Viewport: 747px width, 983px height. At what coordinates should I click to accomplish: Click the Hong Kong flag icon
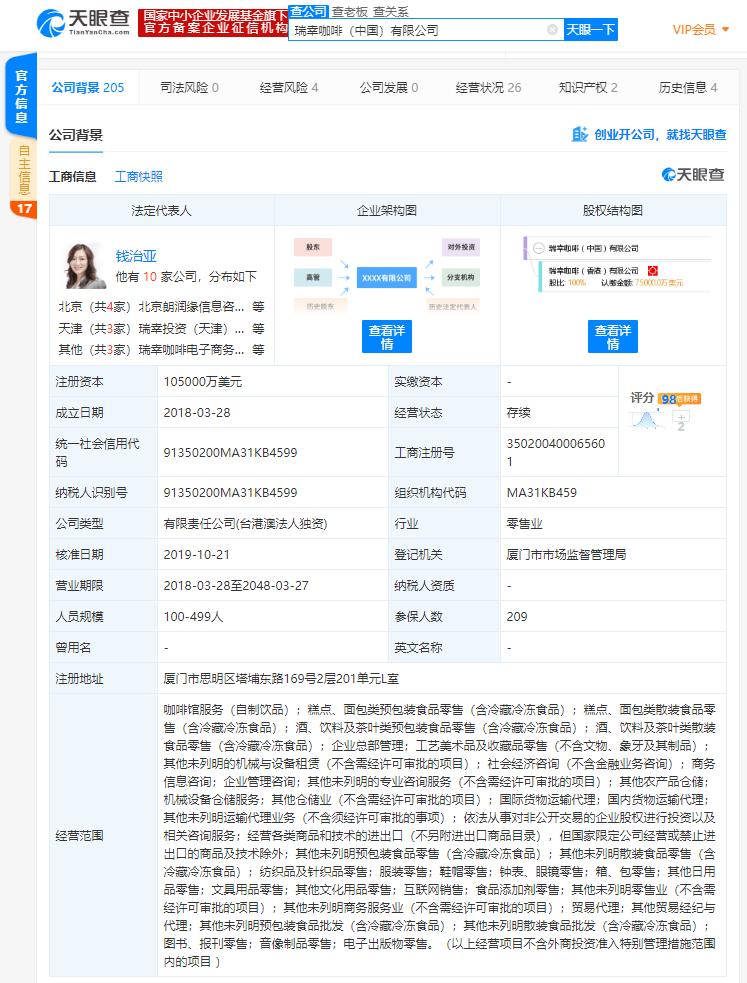click(652, 271)
